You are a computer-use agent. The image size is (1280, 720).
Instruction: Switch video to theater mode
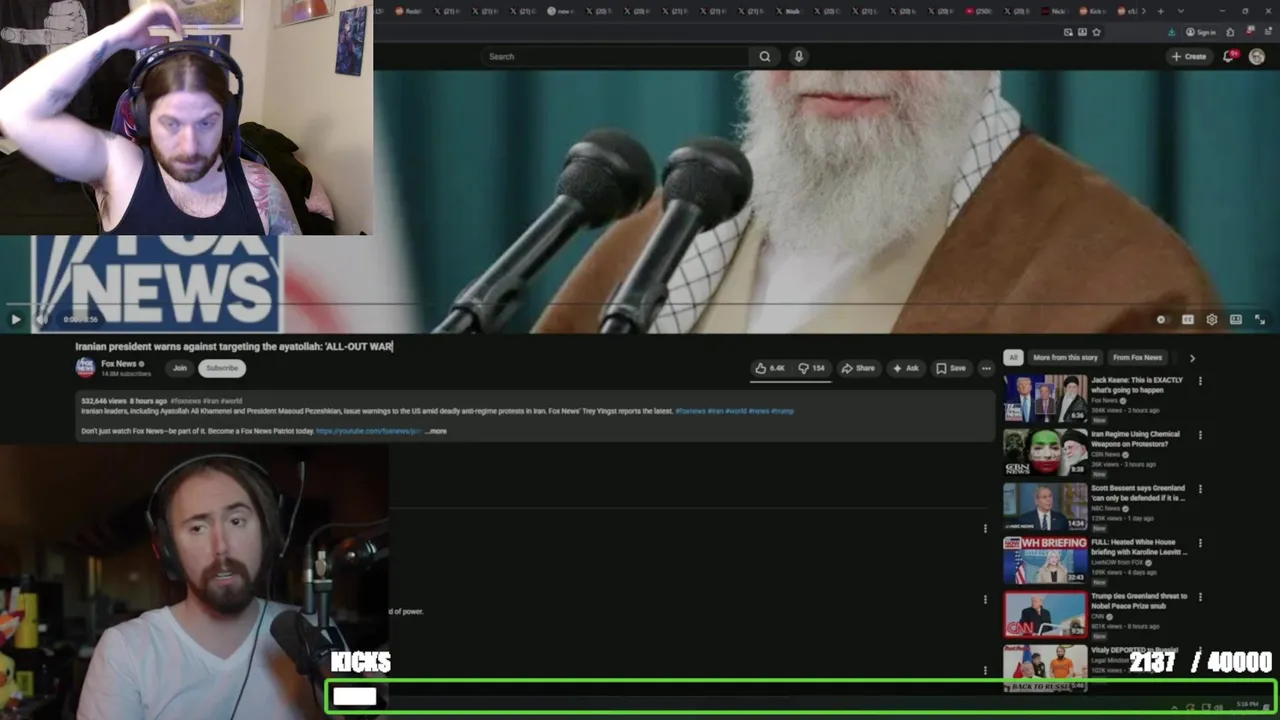(x=1236, y=320)
